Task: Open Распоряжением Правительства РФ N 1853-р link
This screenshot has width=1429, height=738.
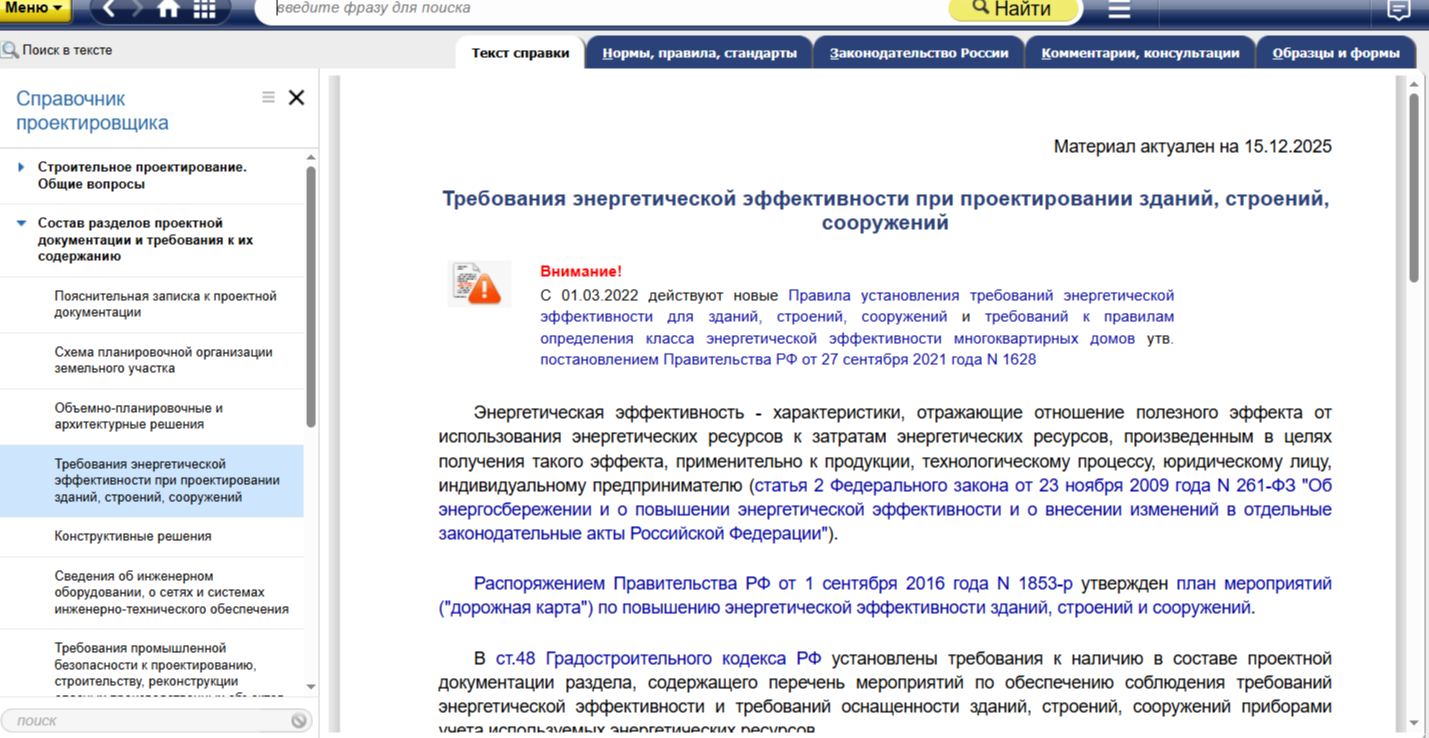Action: pyautogui.click(x=773, y=583)
